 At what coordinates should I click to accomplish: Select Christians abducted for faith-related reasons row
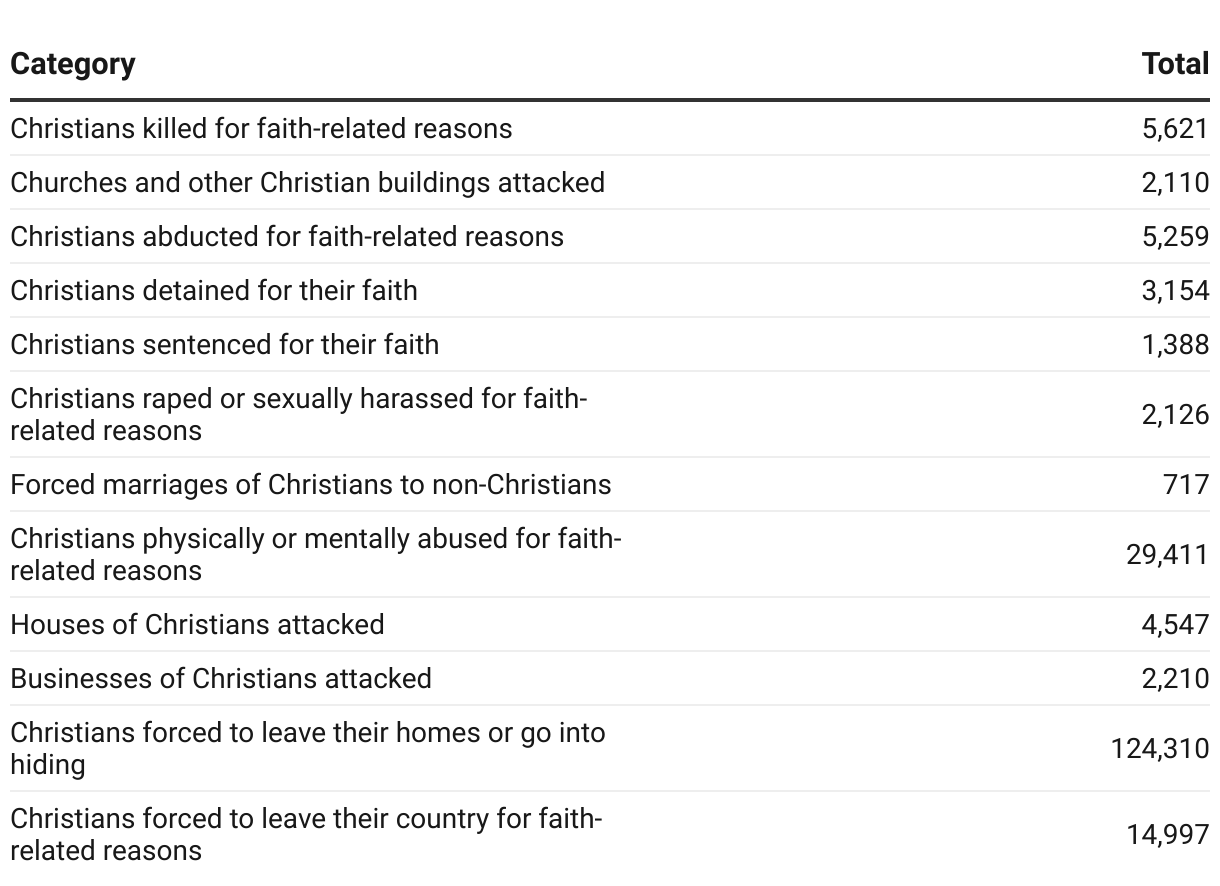click(x=610, y=236)
